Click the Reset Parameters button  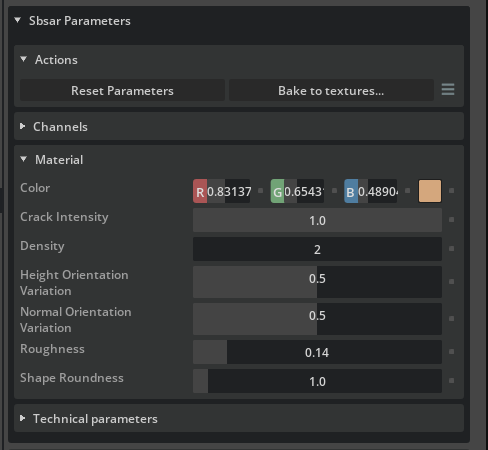pyautogui.click(x=122, y=90)
